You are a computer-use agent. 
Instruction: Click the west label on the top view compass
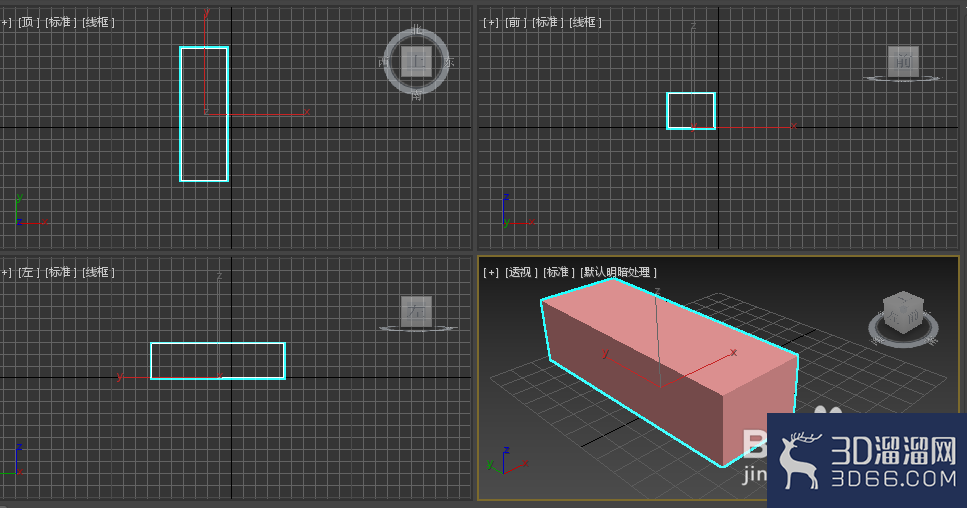coord(384,62)
